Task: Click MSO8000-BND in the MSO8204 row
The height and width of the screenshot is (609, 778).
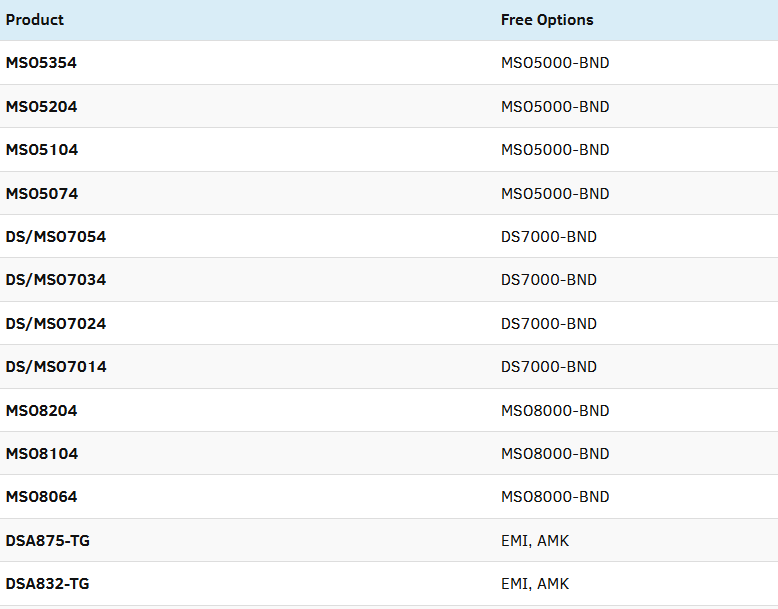Action: pos(555,410)
